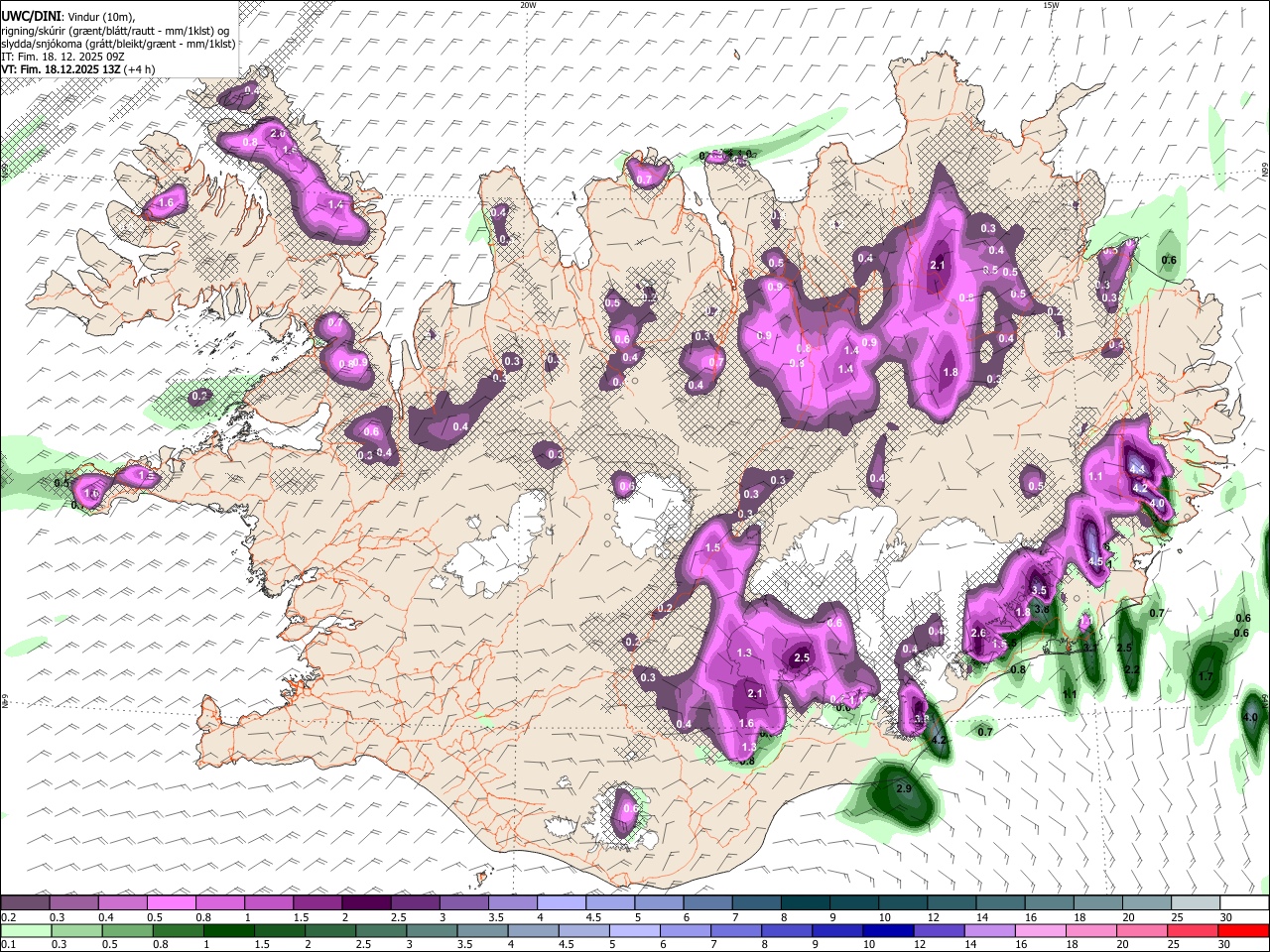Click the red swatch ending the rain scale

click(x=1244, y=930)
